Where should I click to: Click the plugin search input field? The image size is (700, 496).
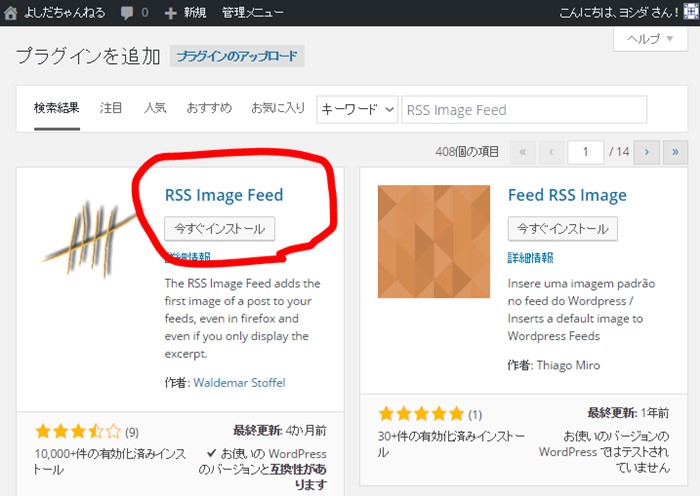(524, 109)
